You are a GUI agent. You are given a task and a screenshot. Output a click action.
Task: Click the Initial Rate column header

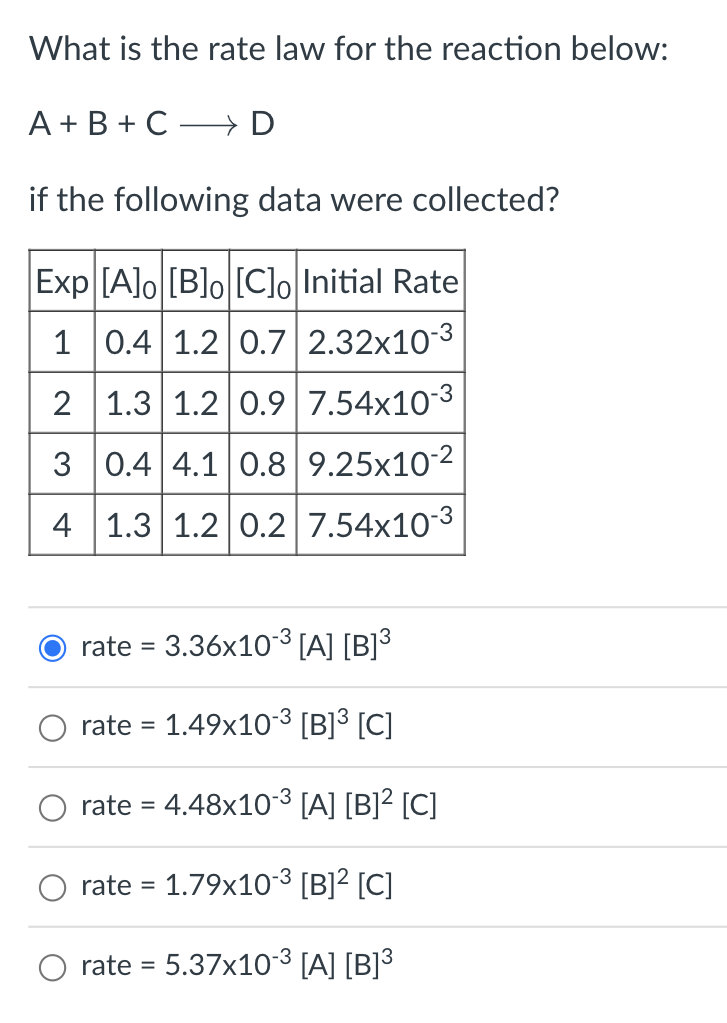380,281
